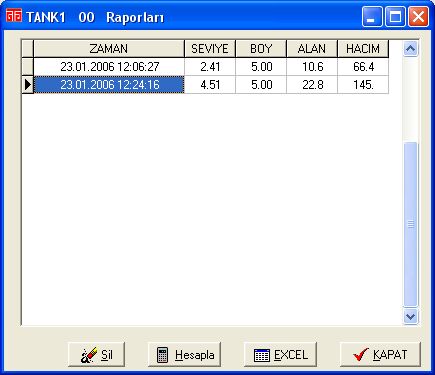Click the ALAN column header

[312, 49]
